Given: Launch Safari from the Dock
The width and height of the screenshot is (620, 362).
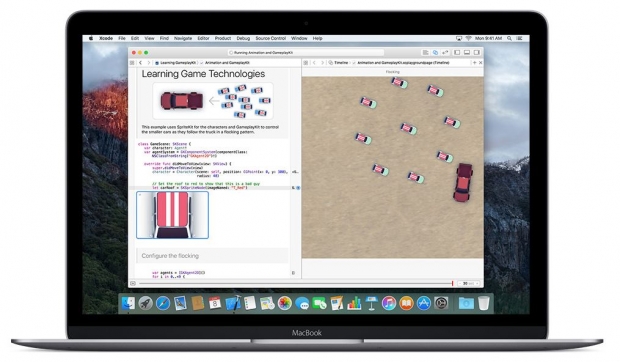Looking at the screenshot, I should (x=163, y=303).
